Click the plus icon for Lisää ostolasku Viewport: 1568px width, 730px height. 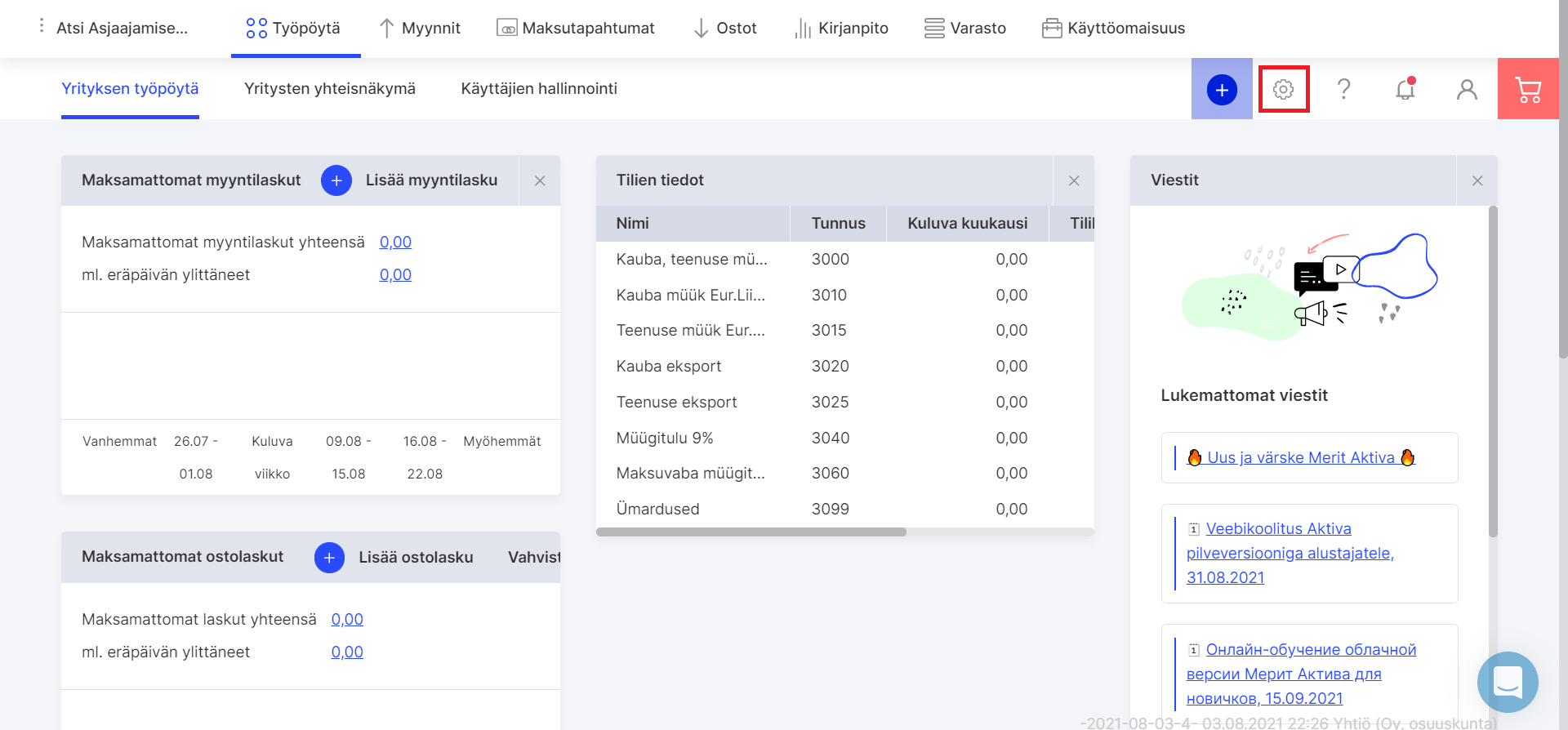point(329,558)
